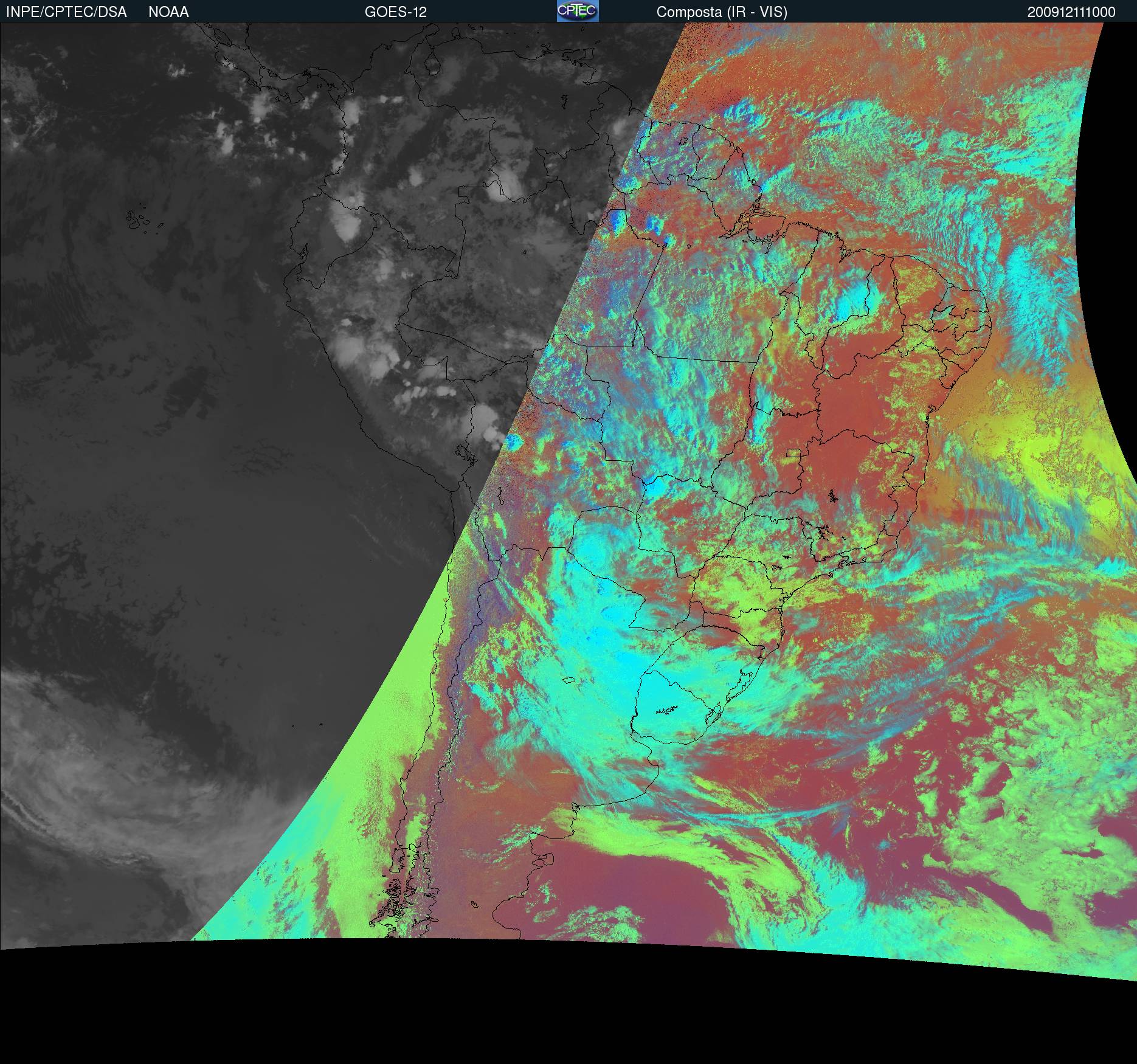The width and height of the screenshot is (1137, 1064).
Task: Click the Lagoa dos Patos coastal lagoon outline
Action: tap(745, 684)
